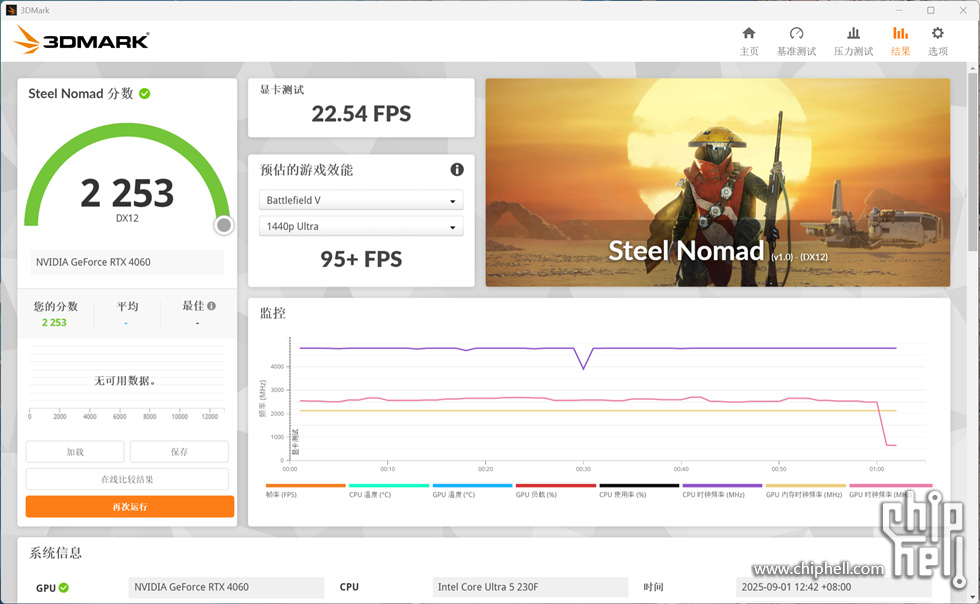Toggle 帧率 (FPS) orange legend
This screenshot has height=604, width=980.
click(x=305, y=491)
